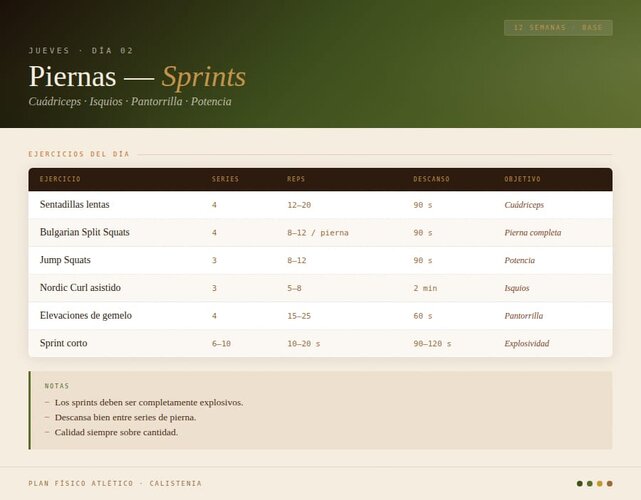The height and width of the screenshot is (500, 641).
Task: Select 'Elevaciones de gemelo' exercise name
Action: click(x=86, y=316)
